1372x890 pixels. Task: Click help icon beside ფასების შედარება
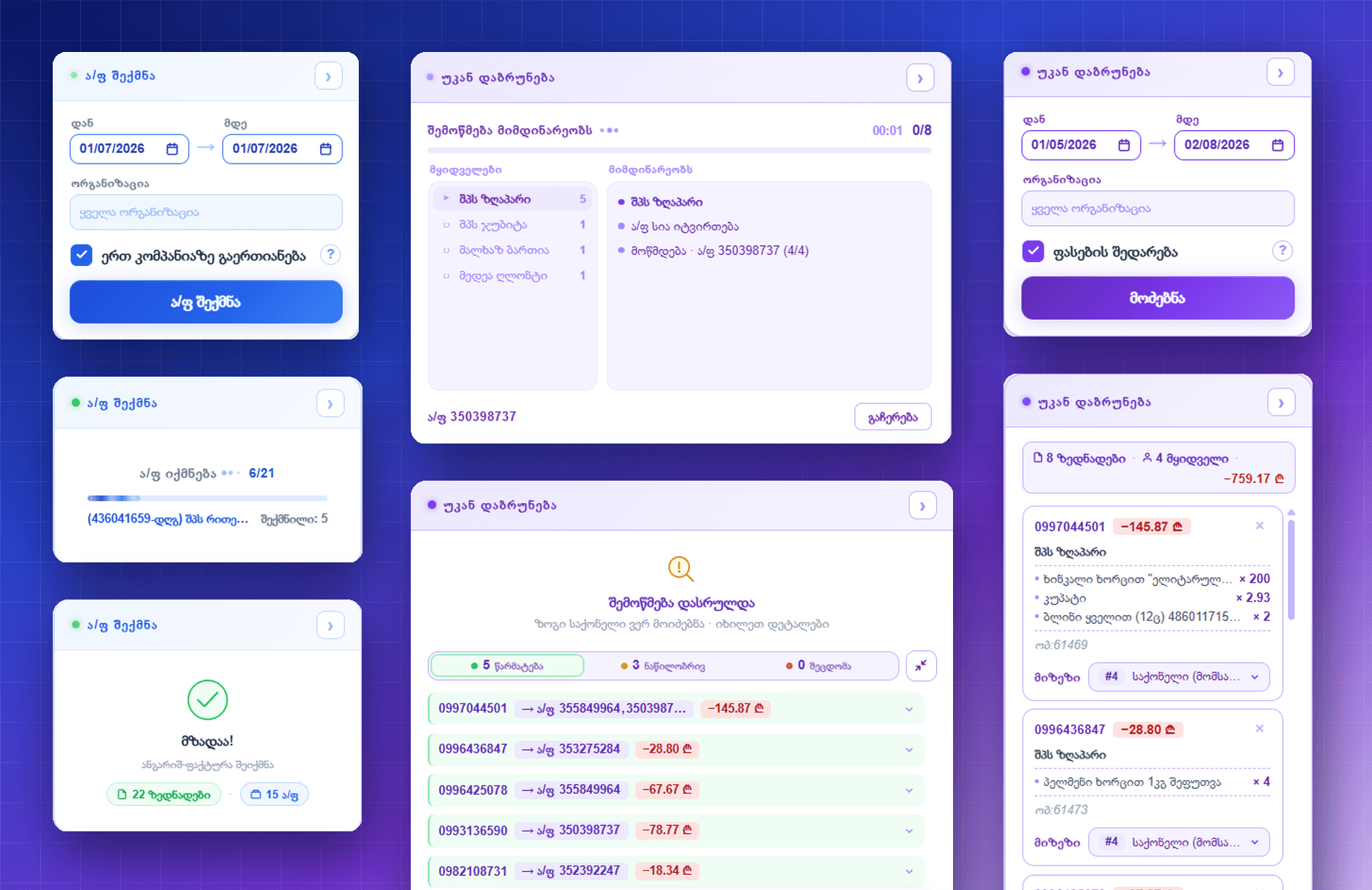[x=1281, y=251]
